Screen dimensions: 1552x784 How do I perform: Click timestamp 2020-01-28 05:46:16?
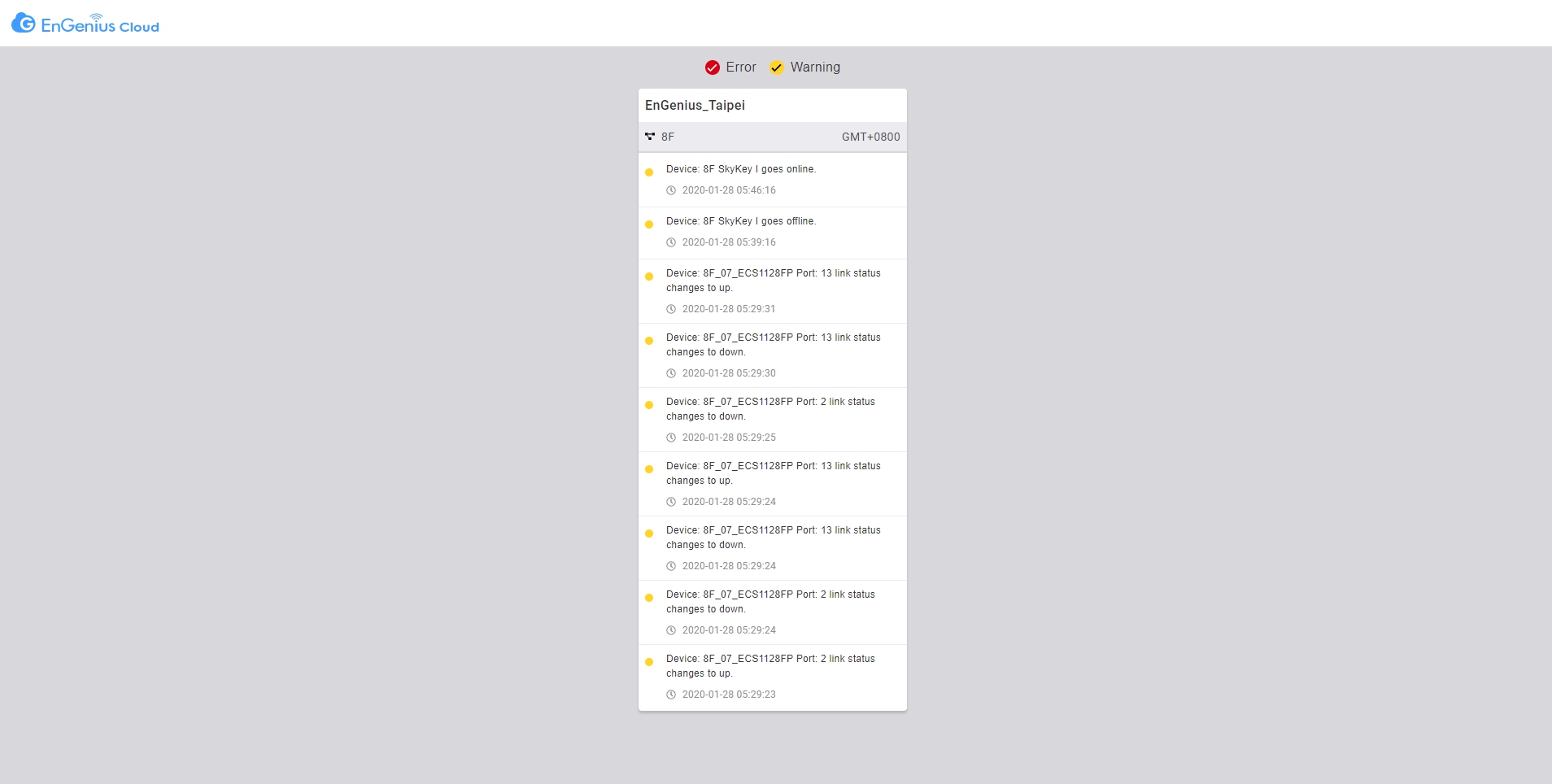point(729,190)
